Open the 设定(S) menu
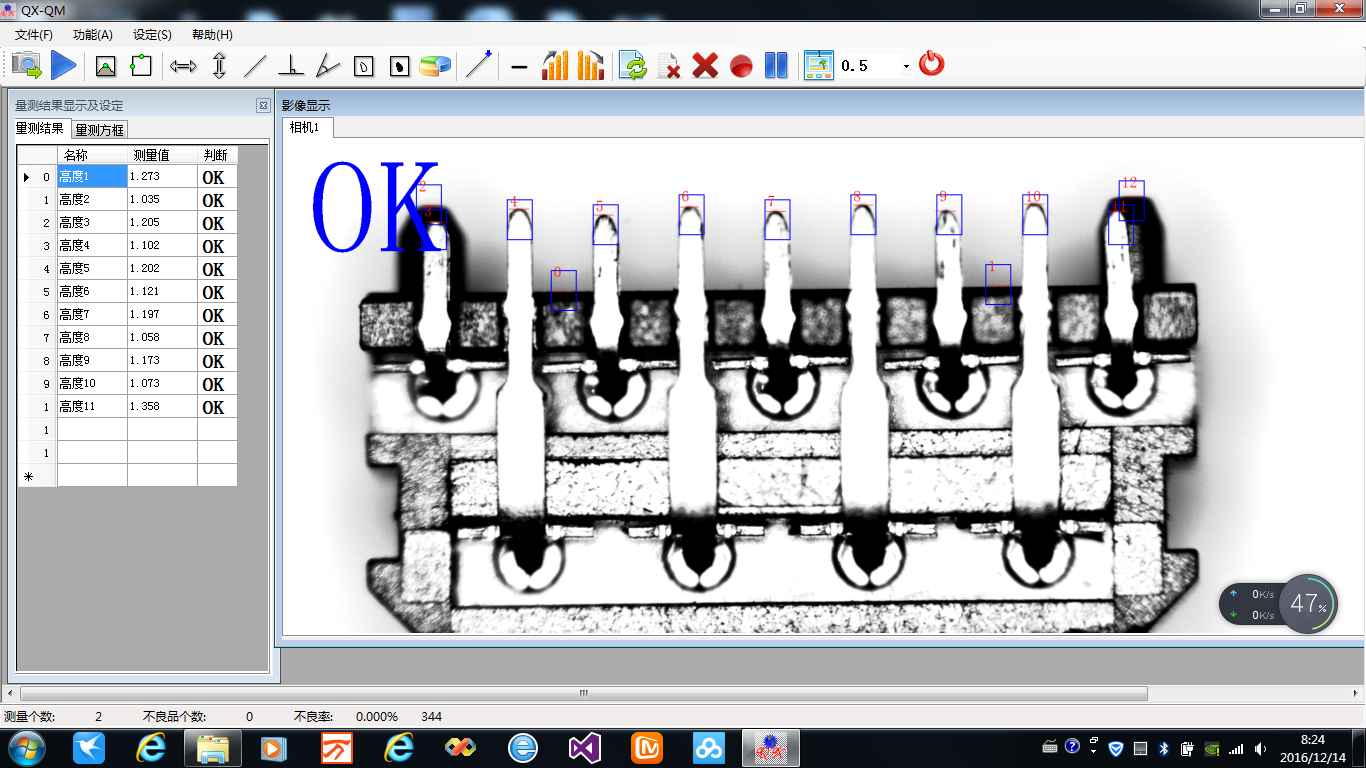This screenshot has height=768, width=1366. pos(152,34)
